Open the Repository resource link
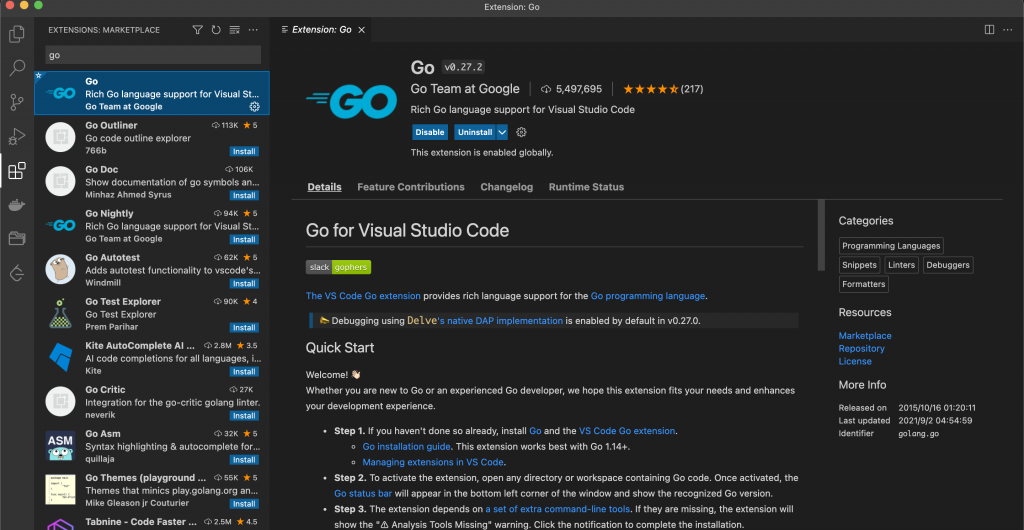1024x530 pixels. coord(861,349)
